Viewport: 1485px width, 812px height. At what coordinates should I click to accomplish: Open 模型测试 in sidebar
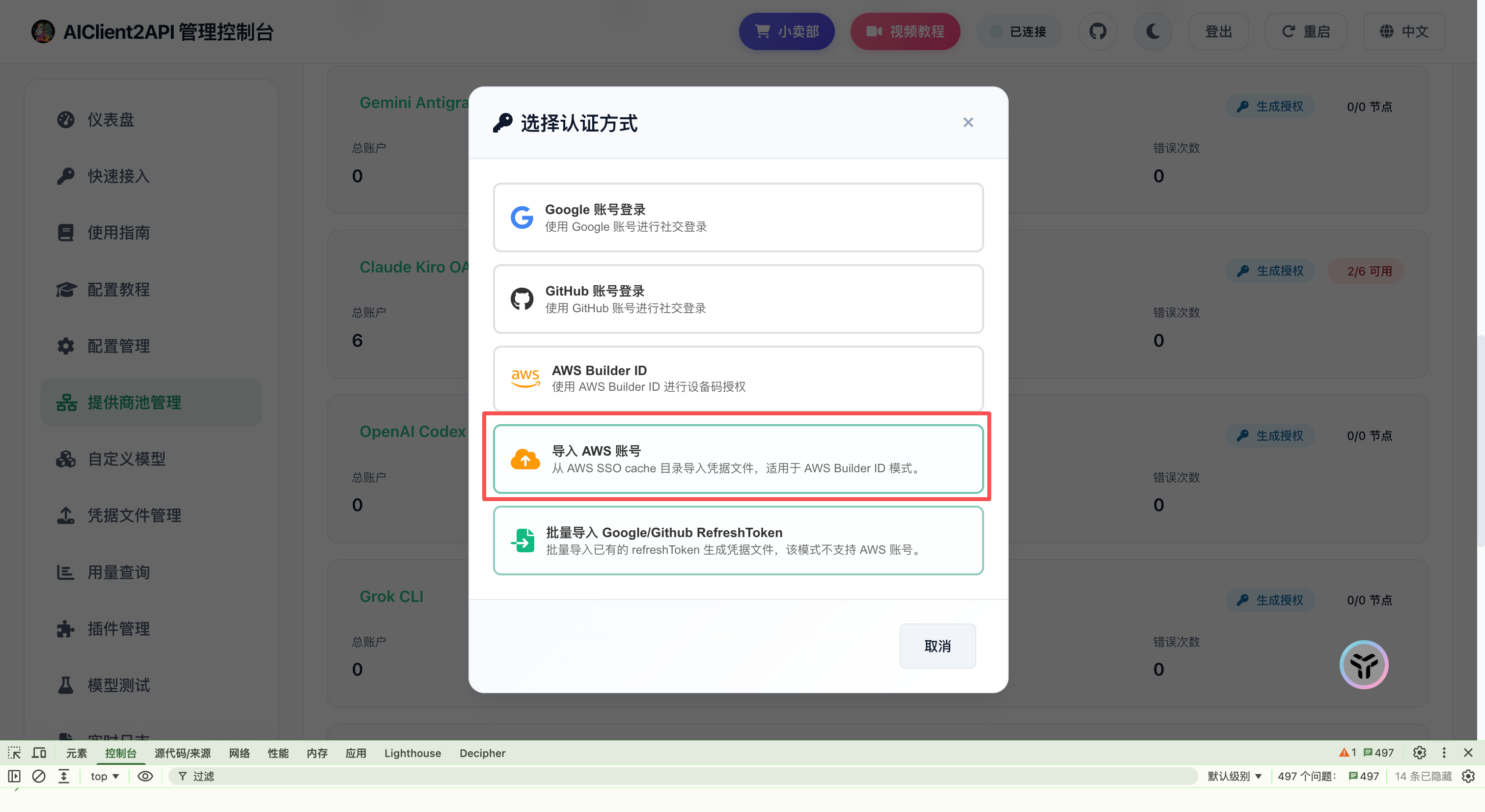[151, 685]
